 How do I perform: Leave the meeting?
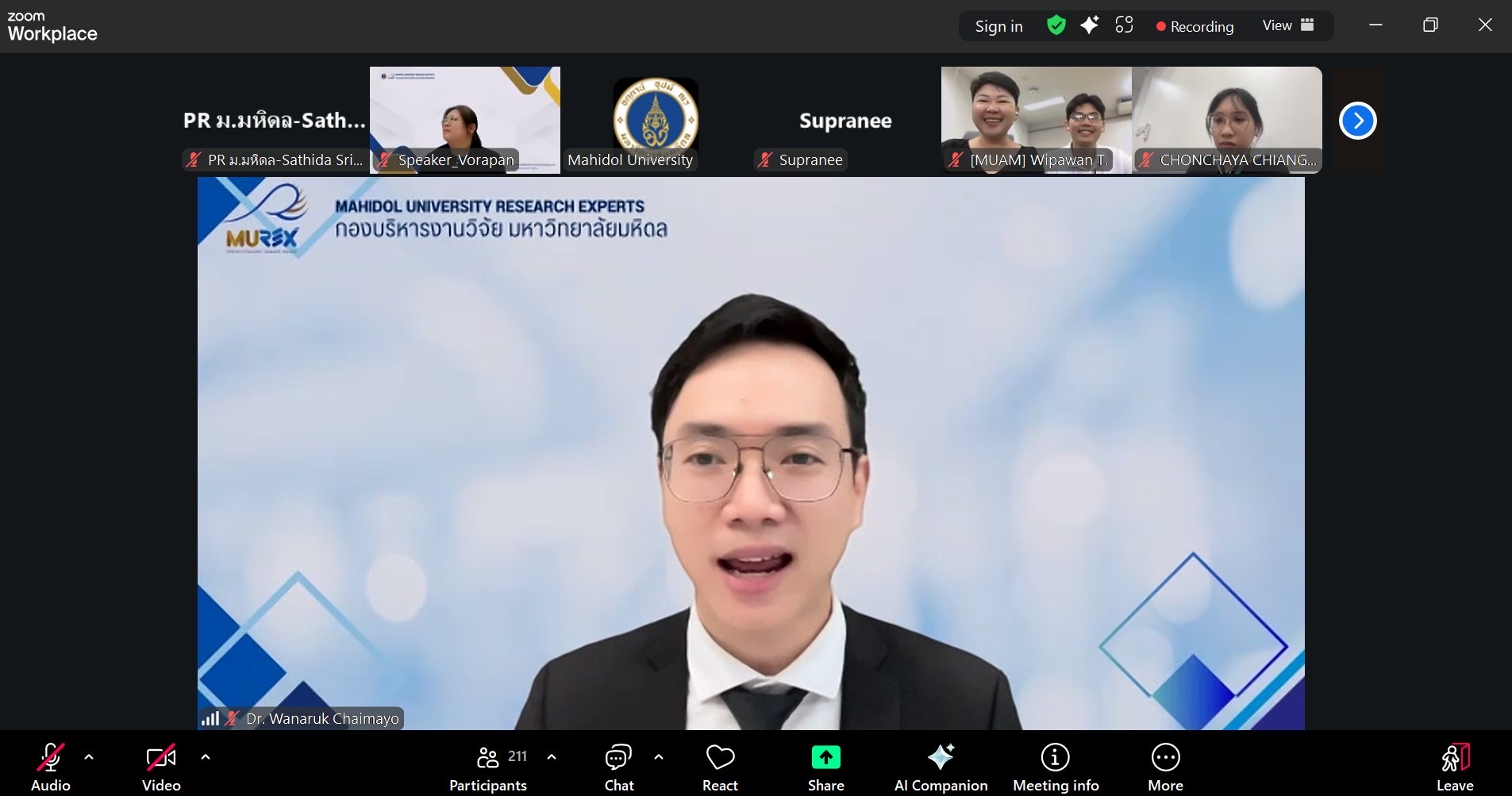click(x=1455, y=767)
